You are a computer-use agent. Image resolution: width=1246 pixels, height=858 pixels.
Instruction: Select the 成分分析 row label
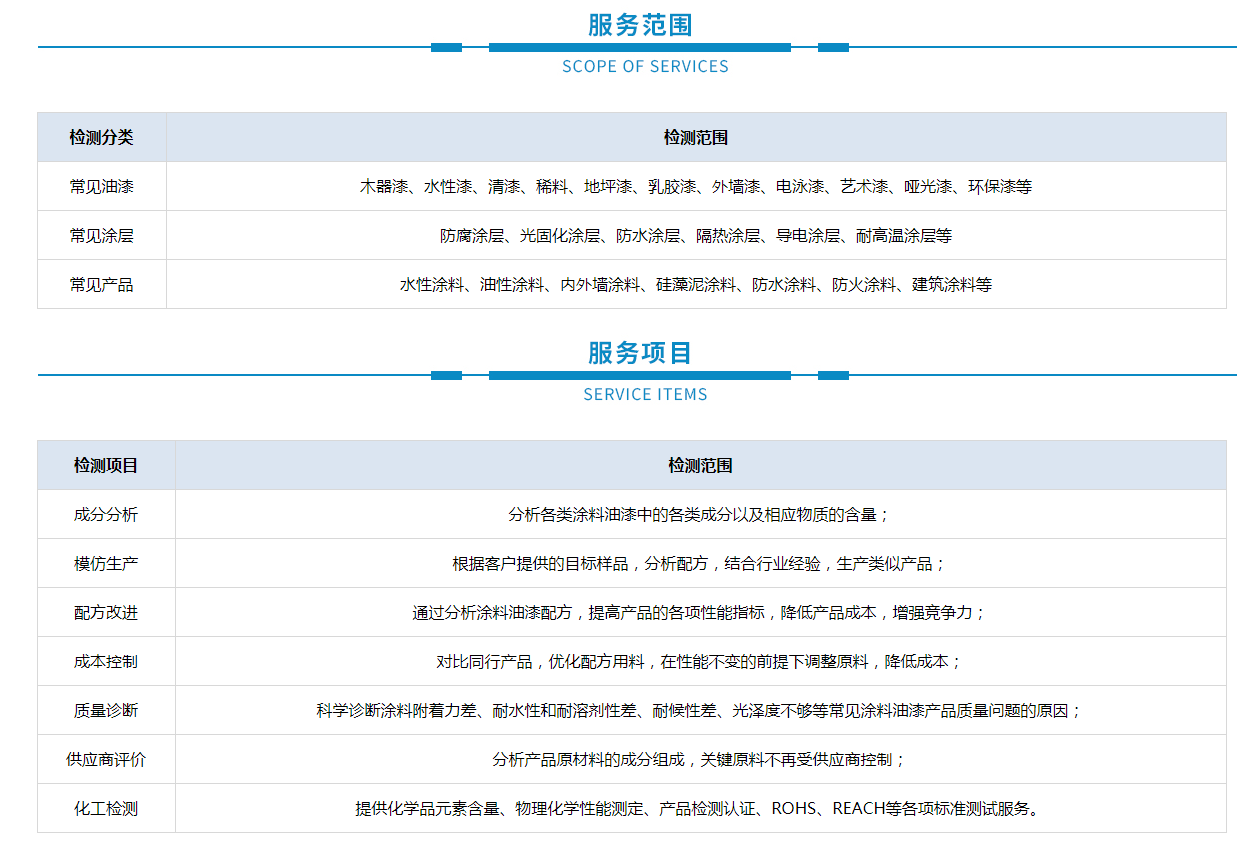click(106, 515)
